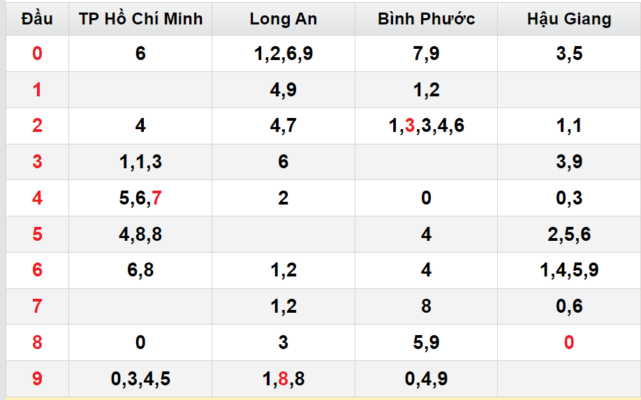Select Hậu Giang cell showing 2,5,6
Viewport: 641px width, 400px height.
click(569, 234)
